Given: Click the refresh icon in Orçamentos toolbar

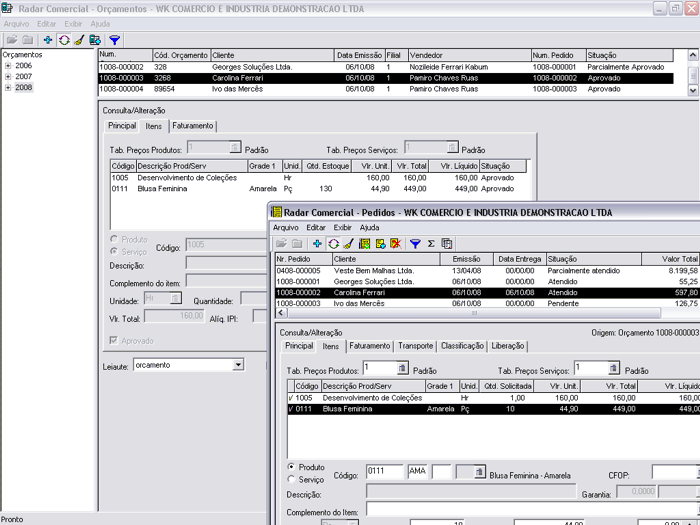Looking at the screenshot, I should coord(64,40).
